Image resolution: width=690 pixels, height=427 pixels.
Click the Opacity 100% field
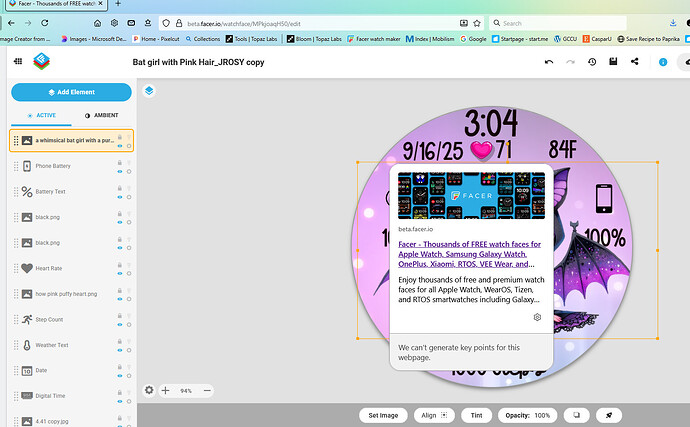[527, 414]
